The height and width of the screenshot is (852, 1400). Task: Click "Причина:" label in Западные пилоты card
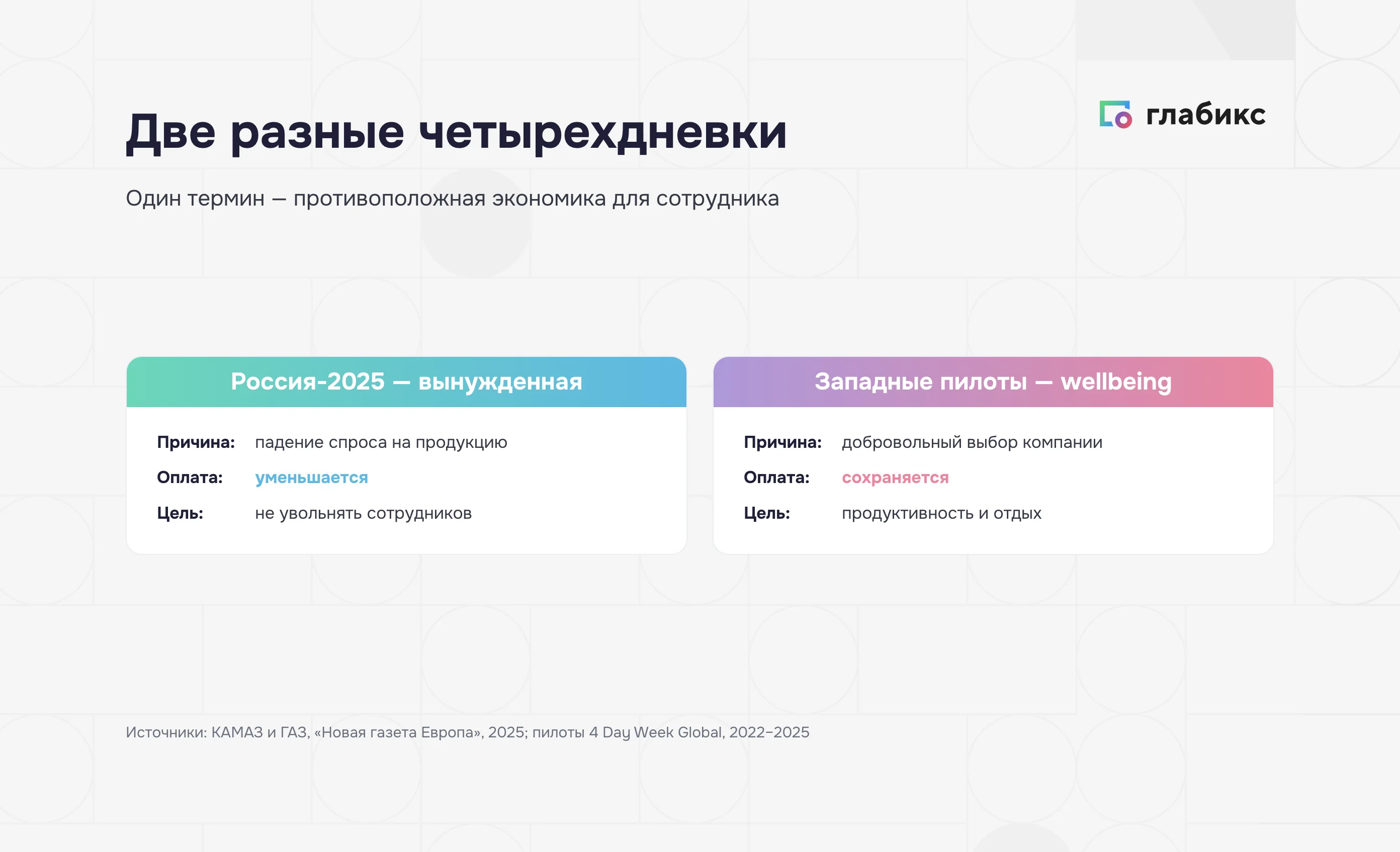pyautogui.click(x=783, y=442)
